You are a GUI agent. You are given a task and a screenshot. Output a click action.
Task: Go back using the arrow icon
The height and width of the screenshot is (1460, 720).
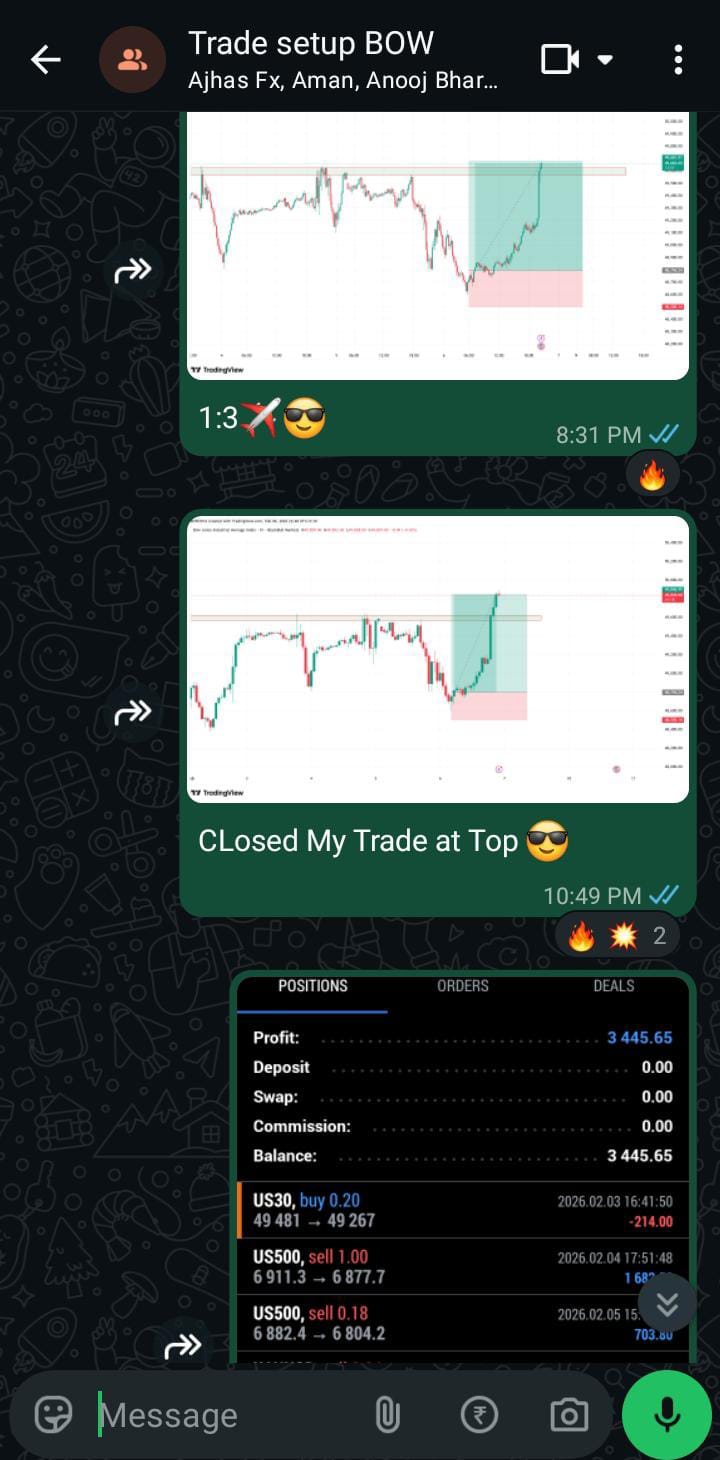point(45,60)
